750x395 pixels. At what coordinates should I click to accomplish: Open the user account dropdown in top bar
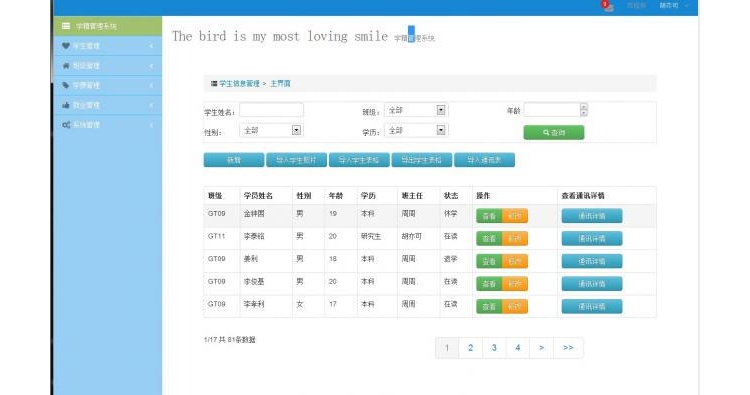(x=674, y=6)
